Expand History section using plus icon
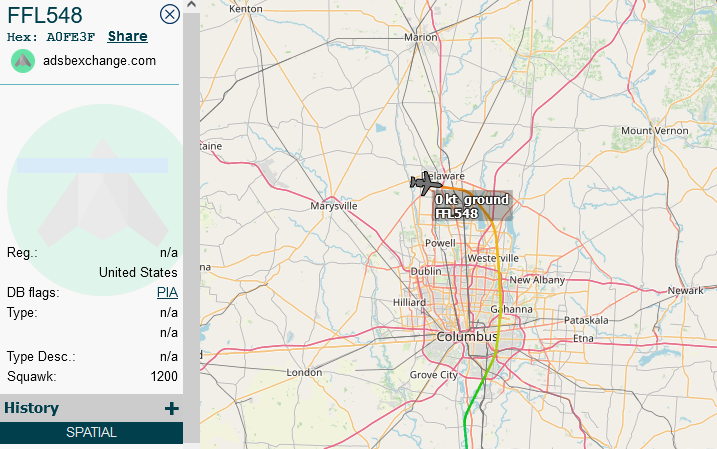Image resolution: width=717 pixels, height=449 pixels. 171,408
